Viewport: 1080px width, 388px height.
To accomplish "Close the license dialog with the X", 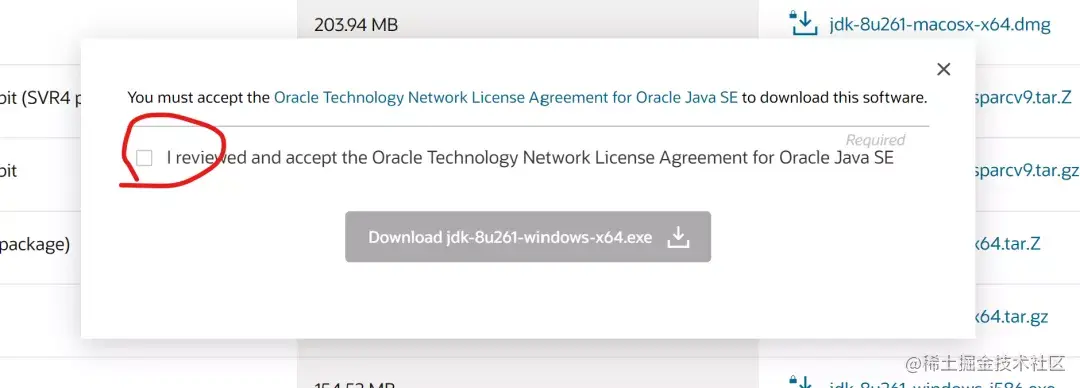I will click(x=944, y=69).
